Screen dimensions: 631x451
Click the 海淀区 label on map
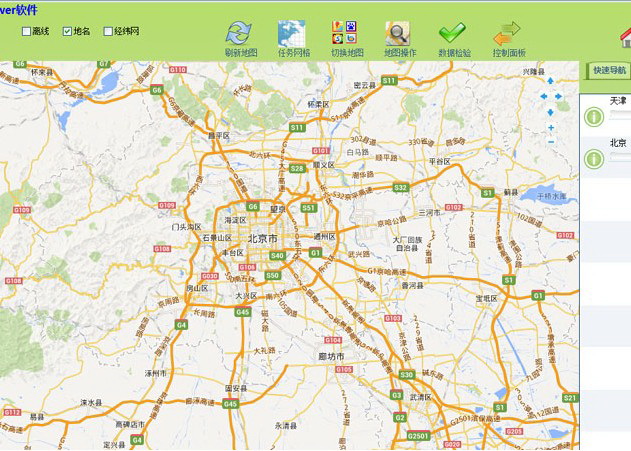coord(235,220)
